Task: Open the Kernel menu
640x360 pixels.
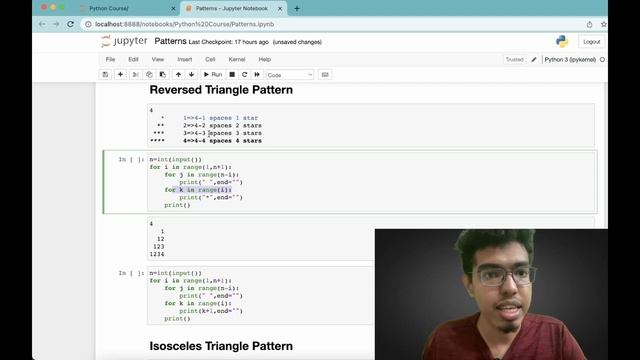Action: 237,59
